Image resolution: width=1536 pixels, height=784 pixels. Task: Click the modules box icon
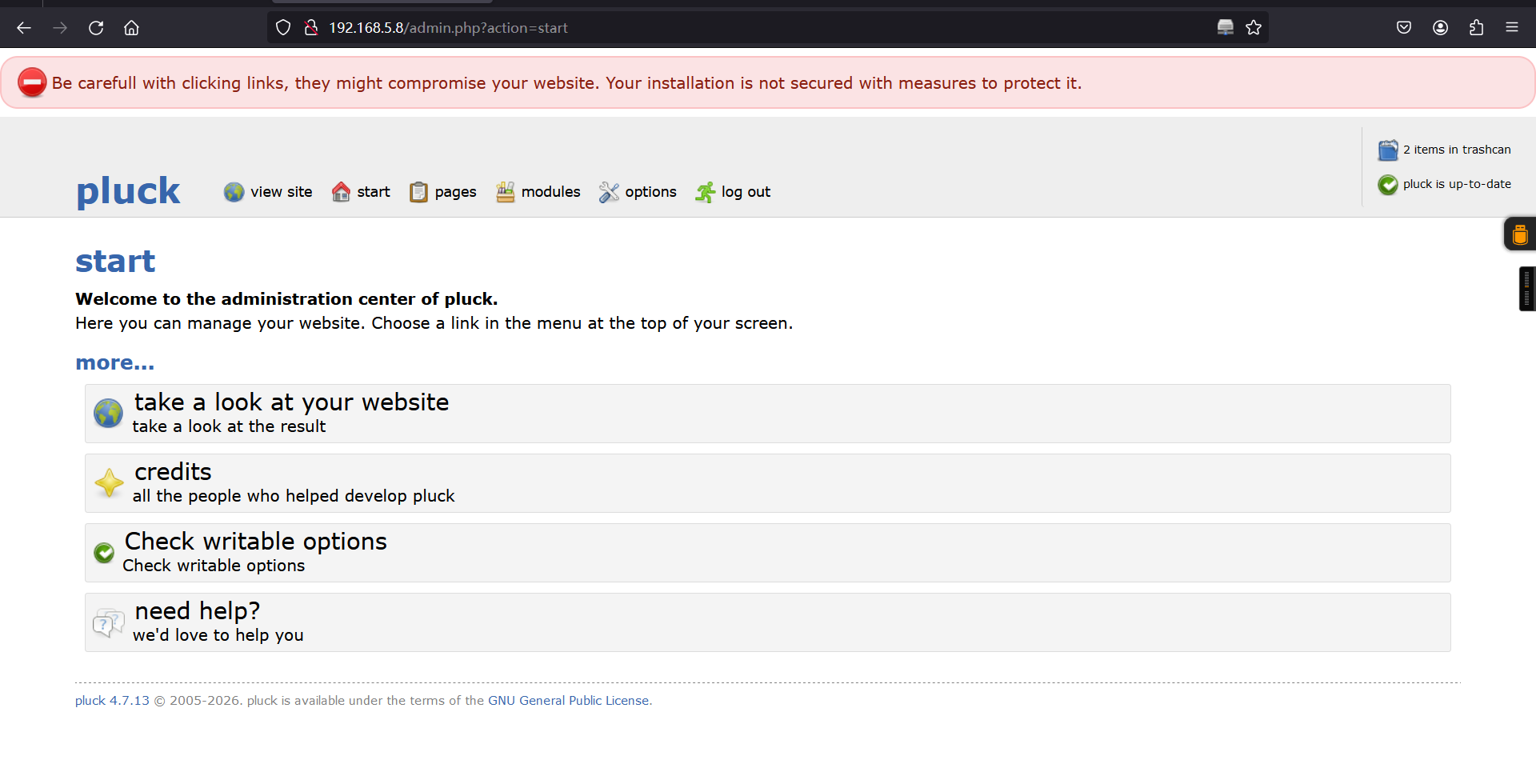pyautogui.click(x=505, y=192)
